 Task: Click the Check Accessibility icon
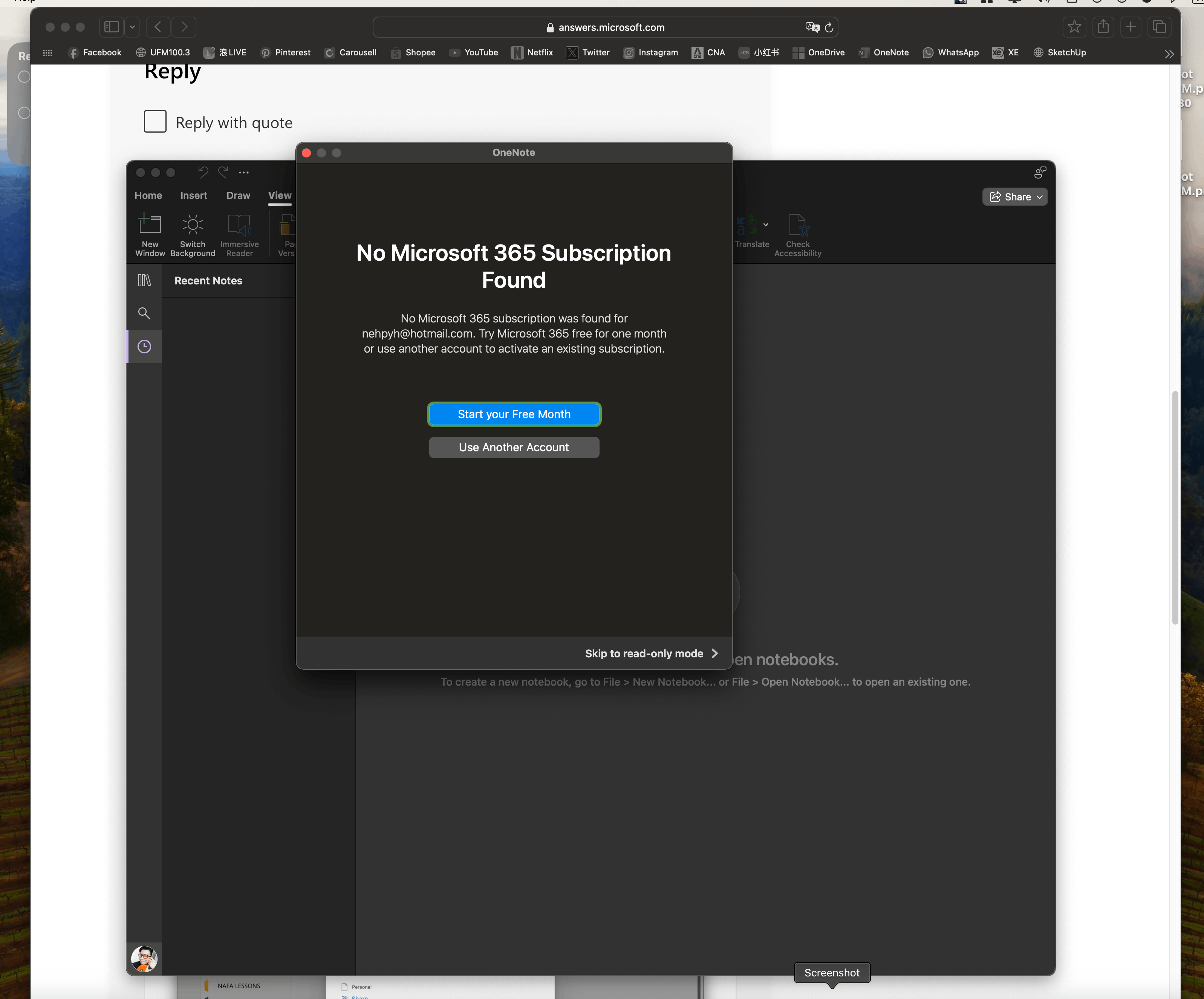pyautogui.click(x=797, y=226)
